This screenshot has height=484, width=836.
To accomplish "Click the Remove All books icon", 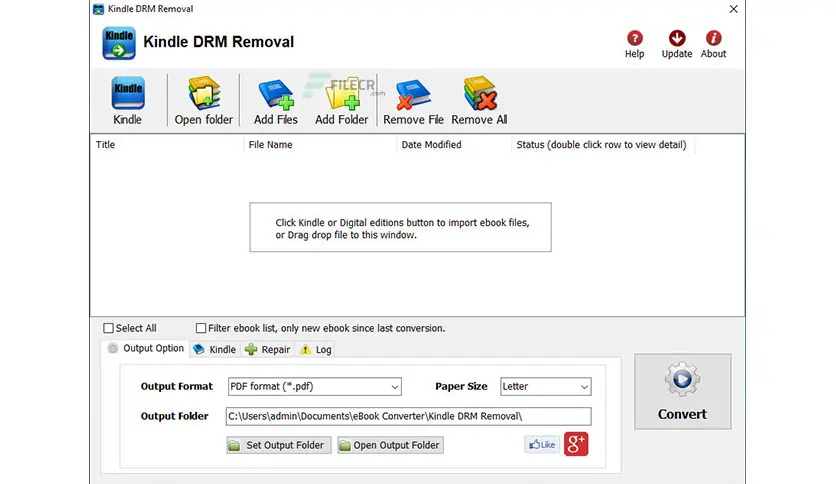I will click(x=479, y=93).
